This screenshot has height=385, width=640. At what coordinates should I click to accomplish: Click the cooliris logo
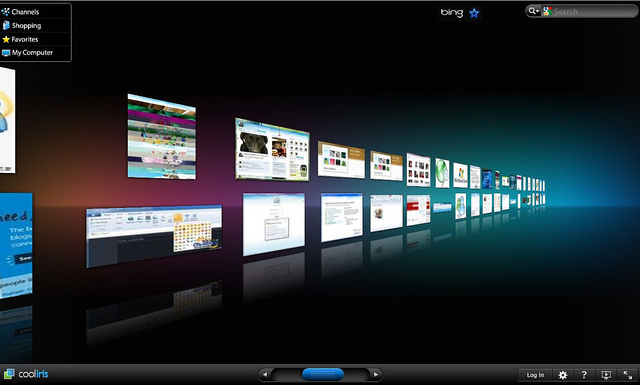pos(26,374)
